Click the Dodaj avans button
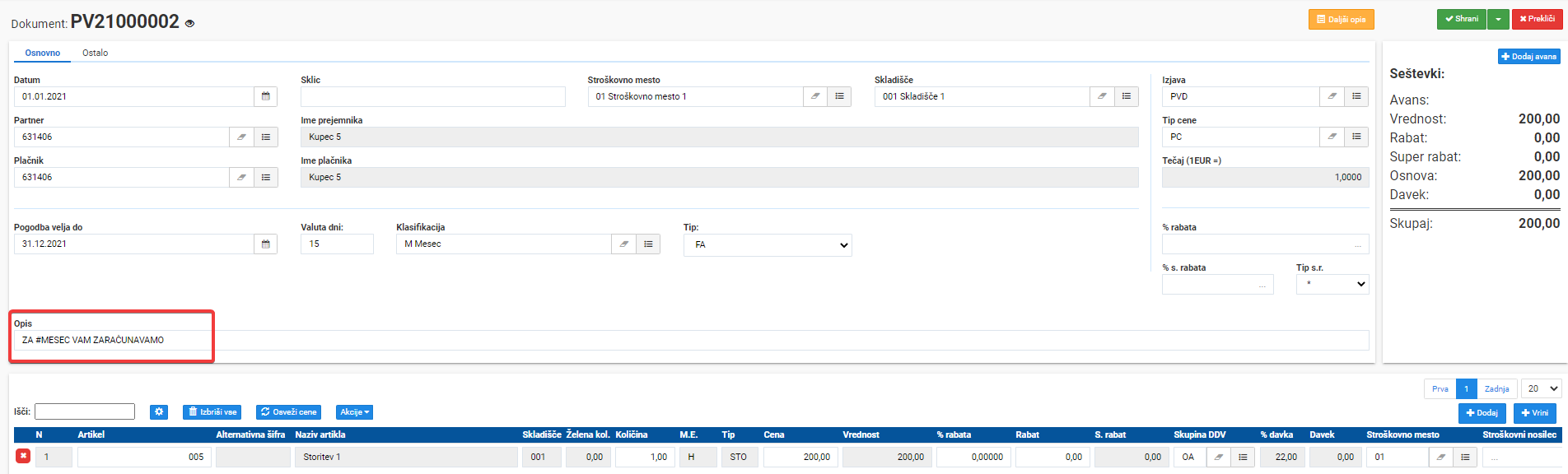This screenshot has height=474, width=1568. (x=1528, y=57)
